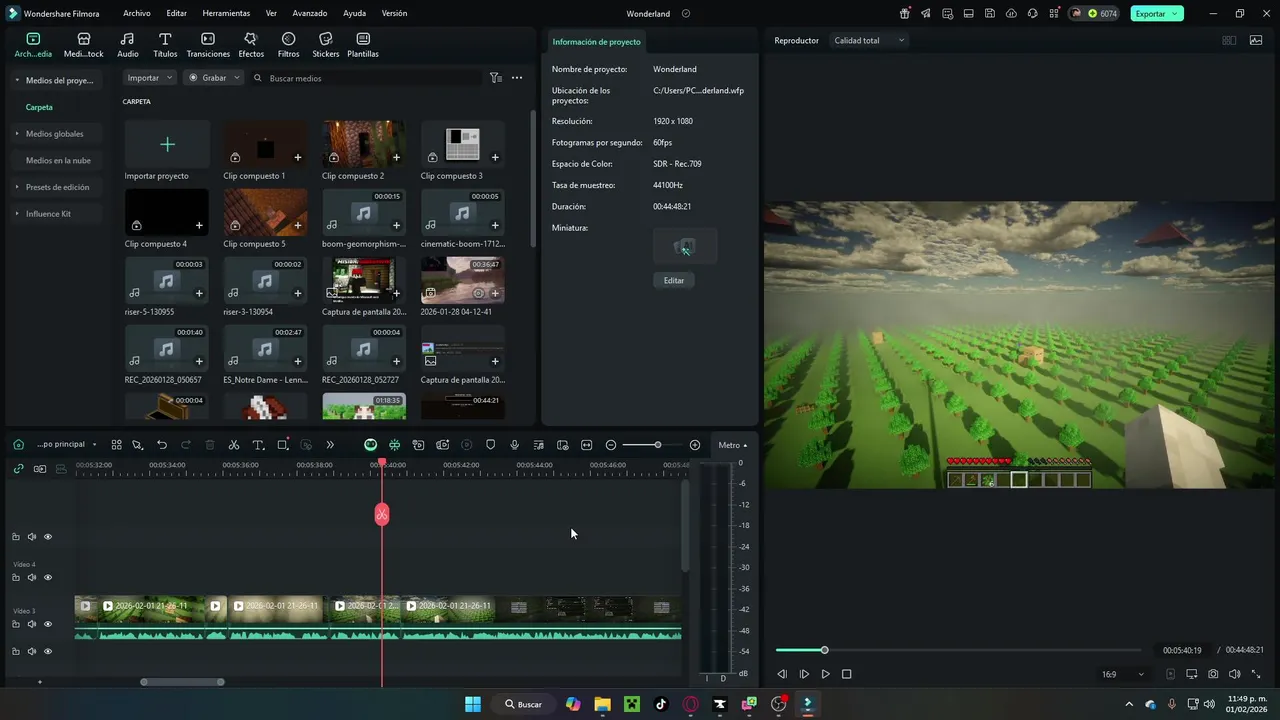Click the player volume speaker icon
1280x720 pixels.
point(1234,675)
